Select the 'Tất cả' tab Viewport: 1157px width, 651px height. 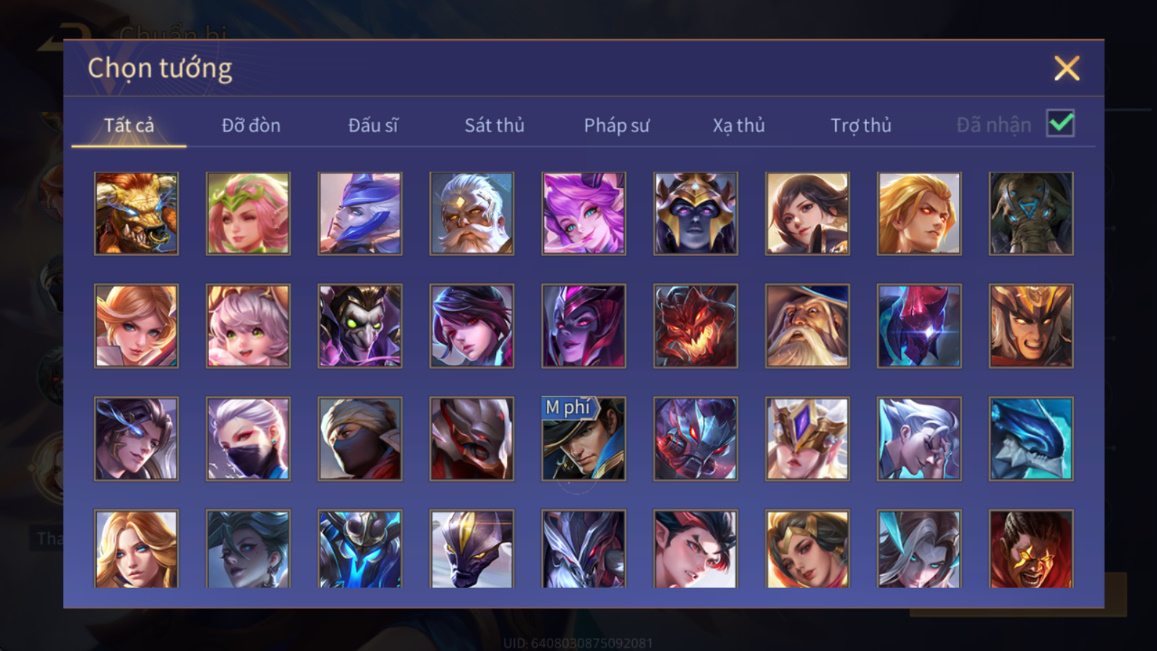coord(129,125)
